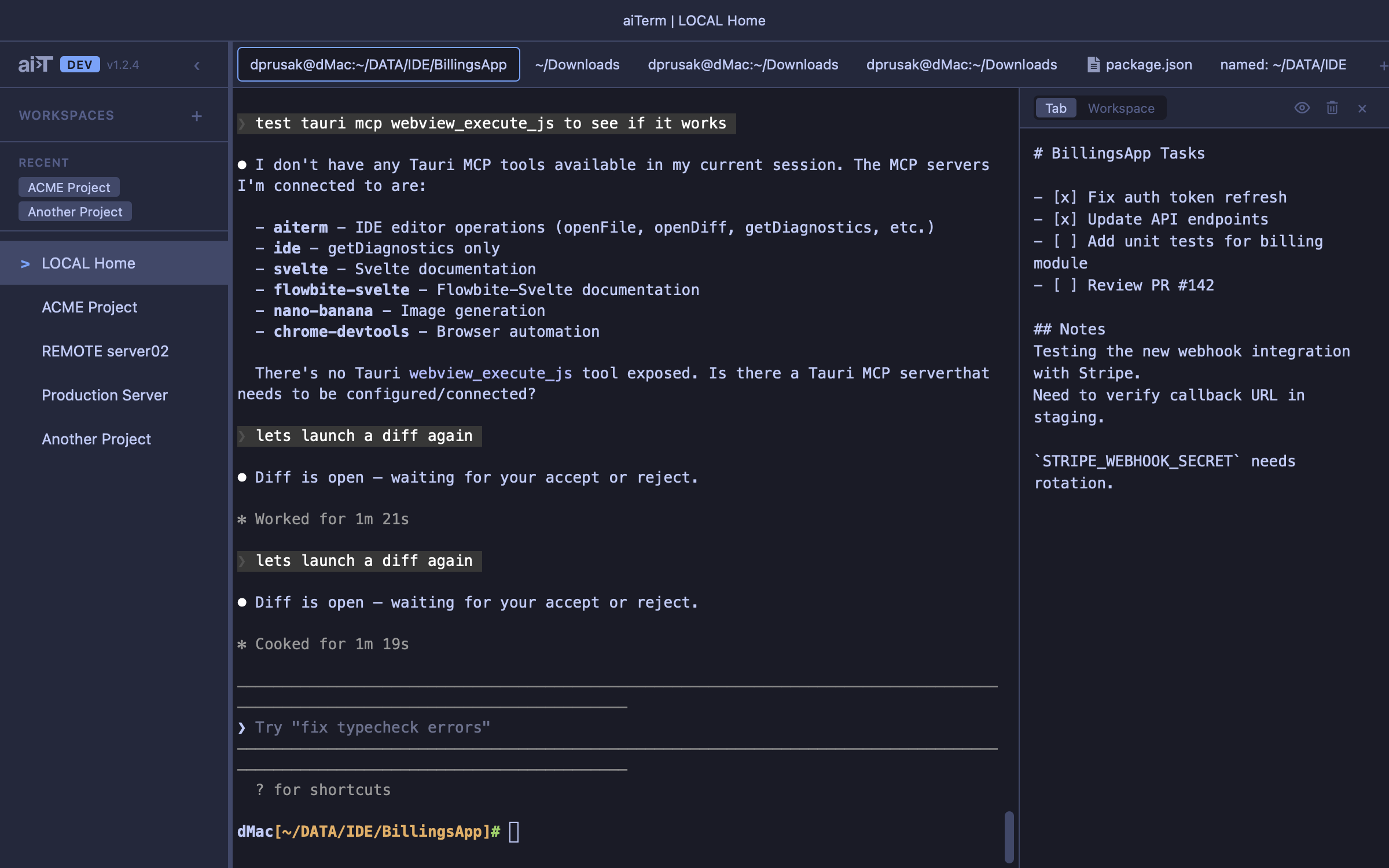
Task: Select the Tab notes scope
Action: point(1055,108)
